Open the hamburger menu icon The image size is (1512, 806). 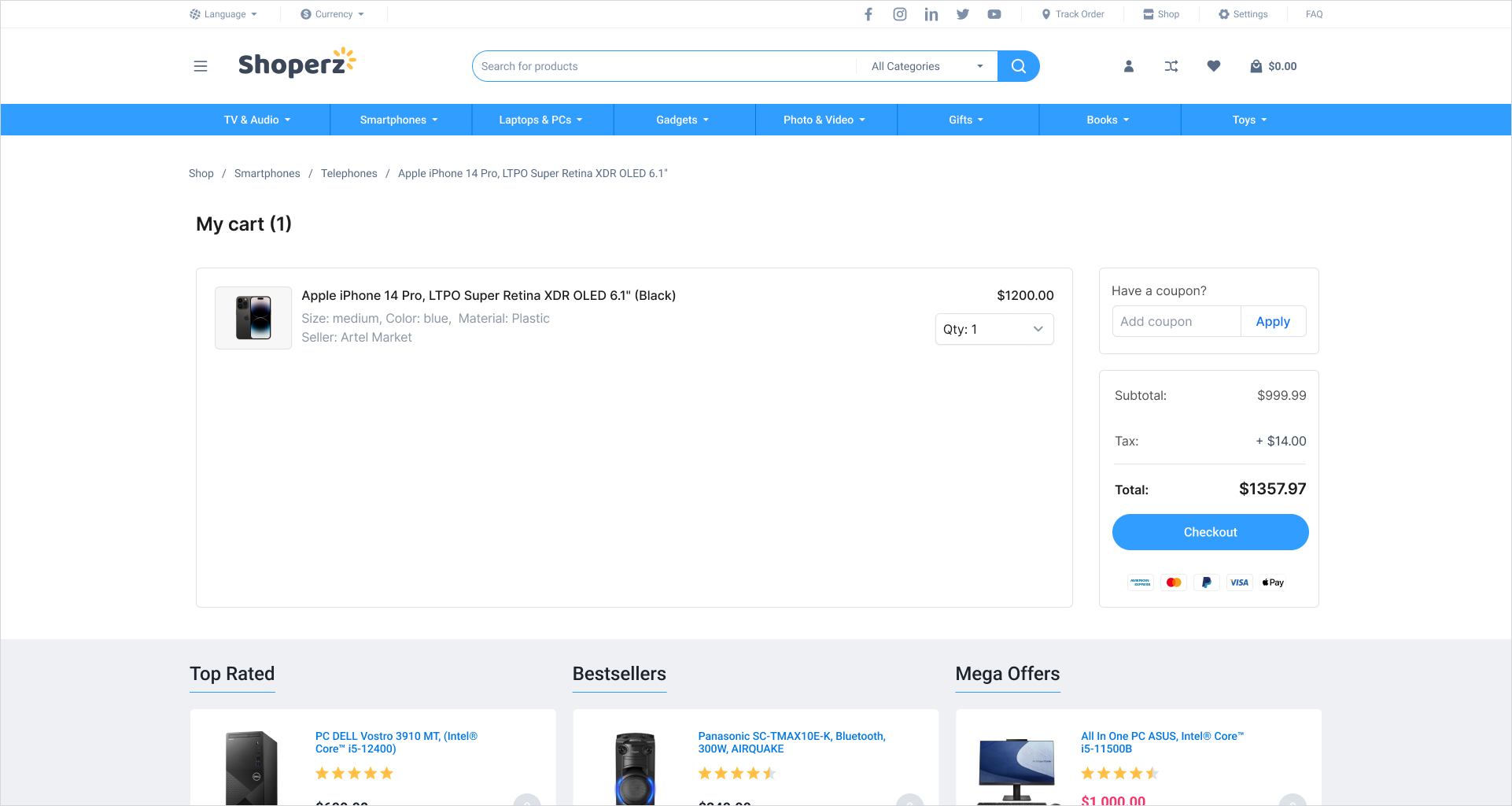point(201,66)
